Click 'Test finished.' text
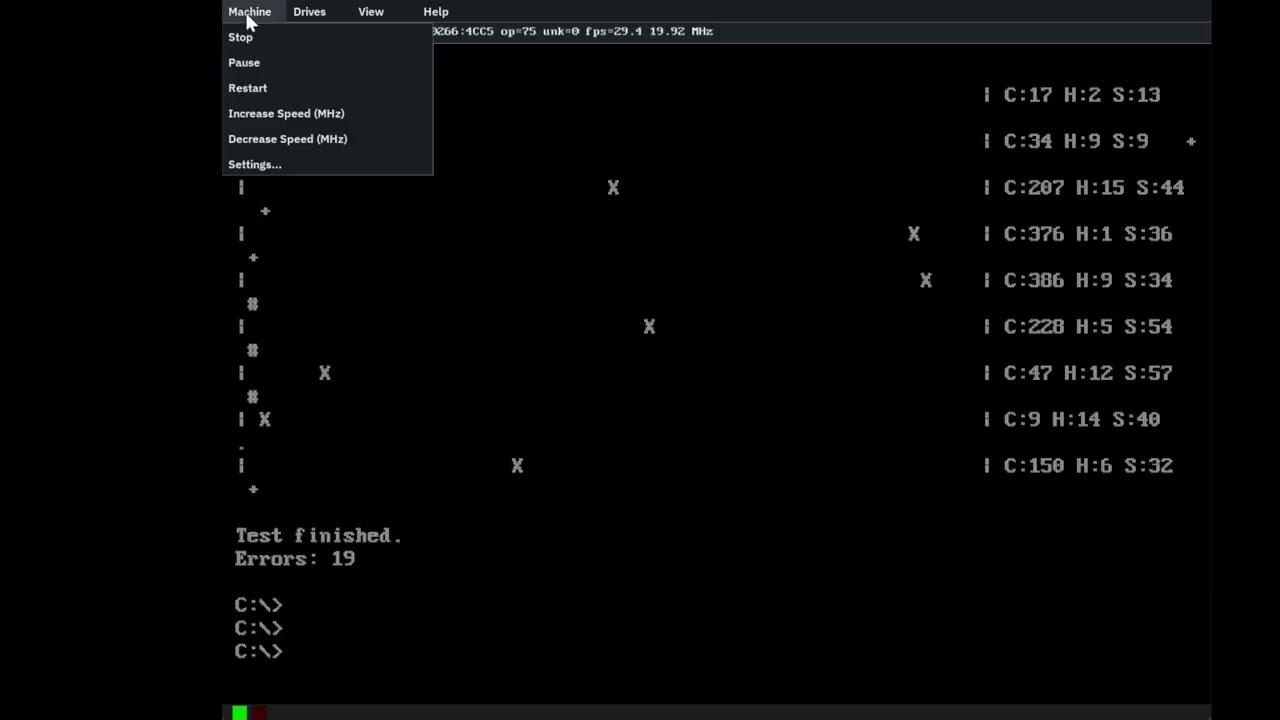This screenshot has width=1280, height=720. point(318,536)
